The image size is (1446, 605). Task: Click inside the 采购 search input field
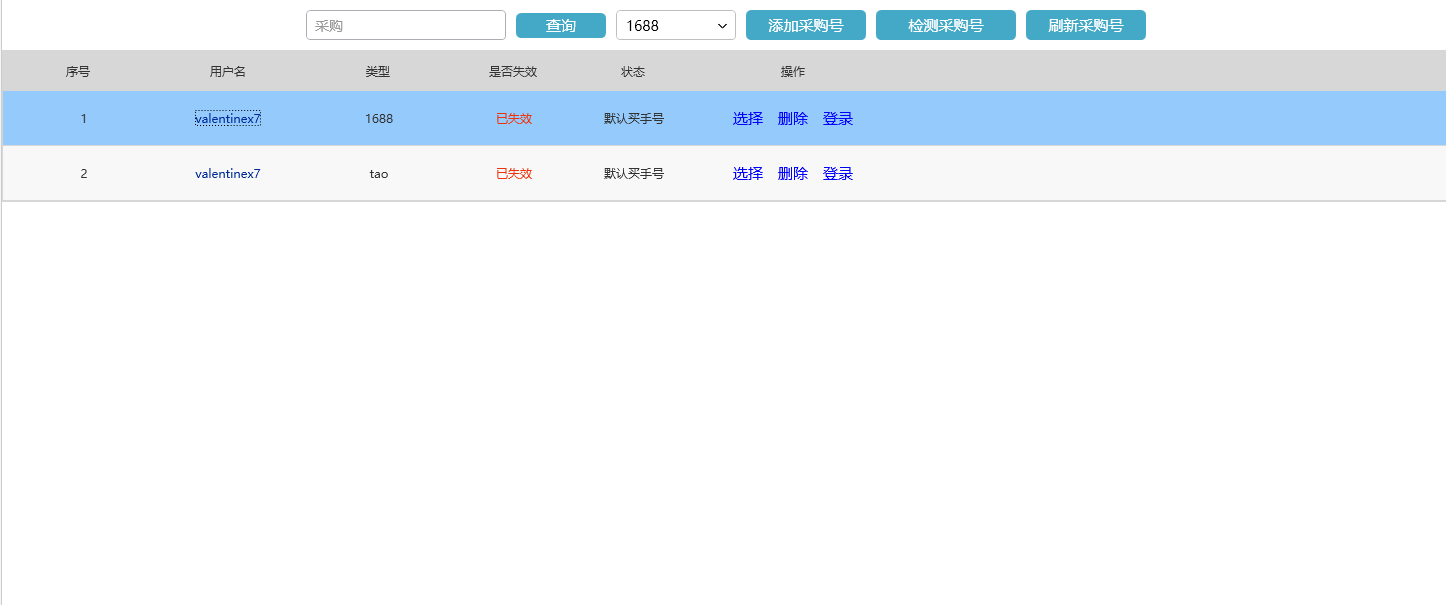coord(405,25)
